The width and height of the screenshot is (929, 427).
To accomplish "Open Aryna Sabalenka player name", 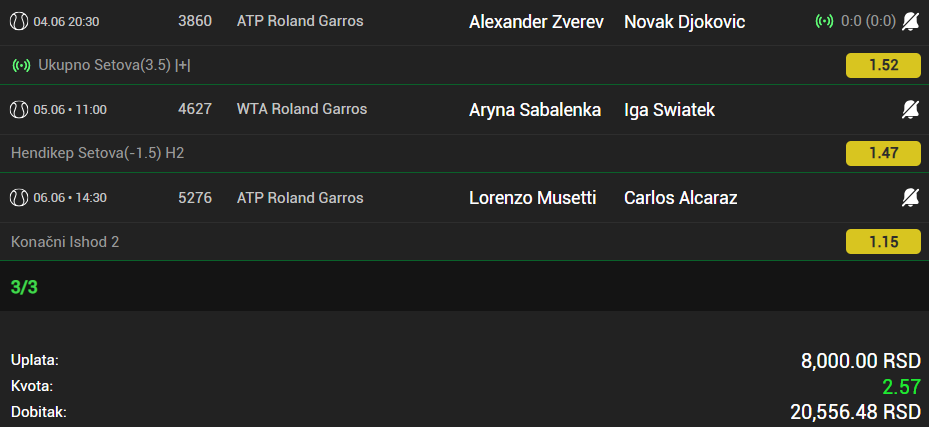I will coord(535,110).
